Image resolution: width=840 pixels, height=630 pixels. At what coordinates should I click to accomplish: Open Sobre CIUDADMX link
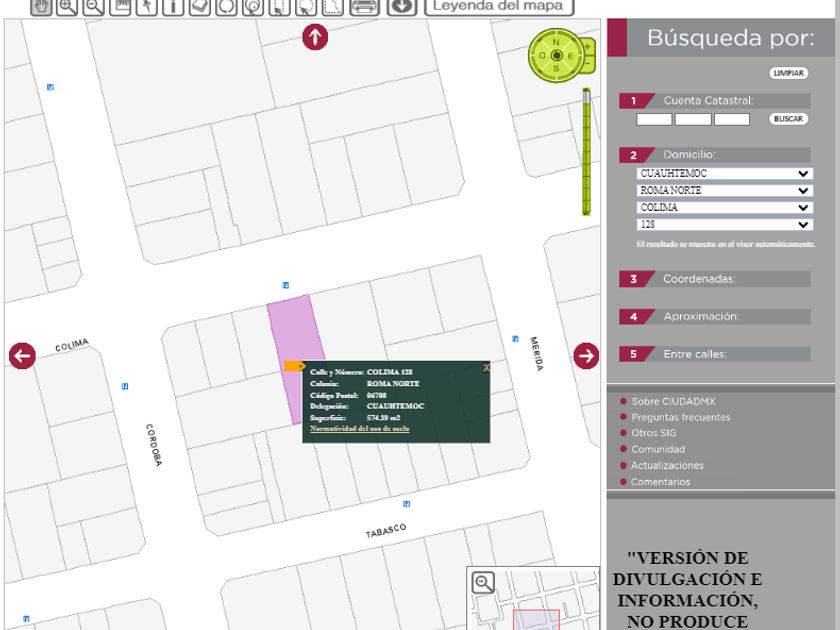point(673,402)
